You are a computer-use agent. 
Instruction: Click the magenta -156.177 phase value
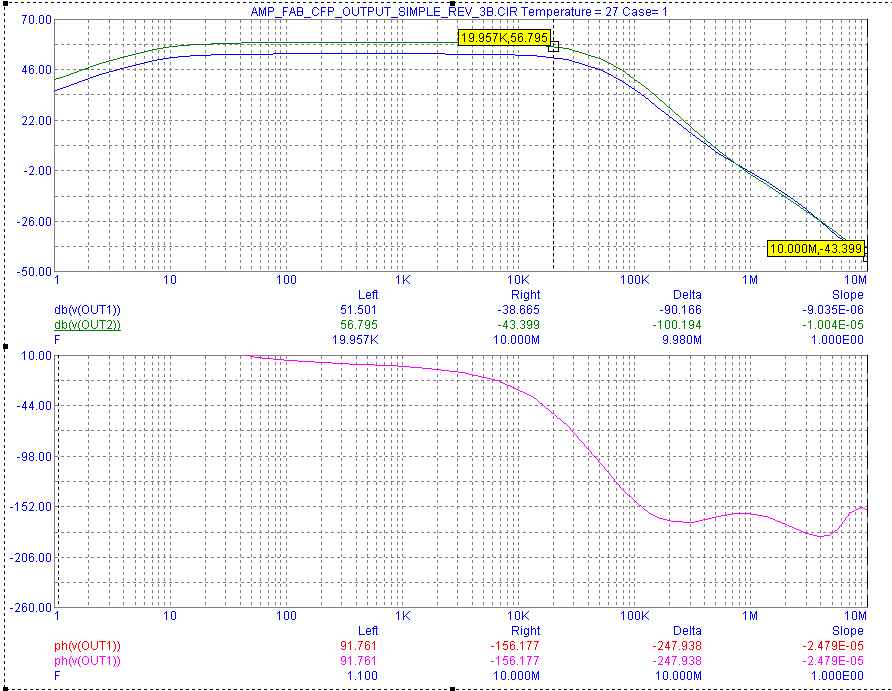(x=515, y=661)
